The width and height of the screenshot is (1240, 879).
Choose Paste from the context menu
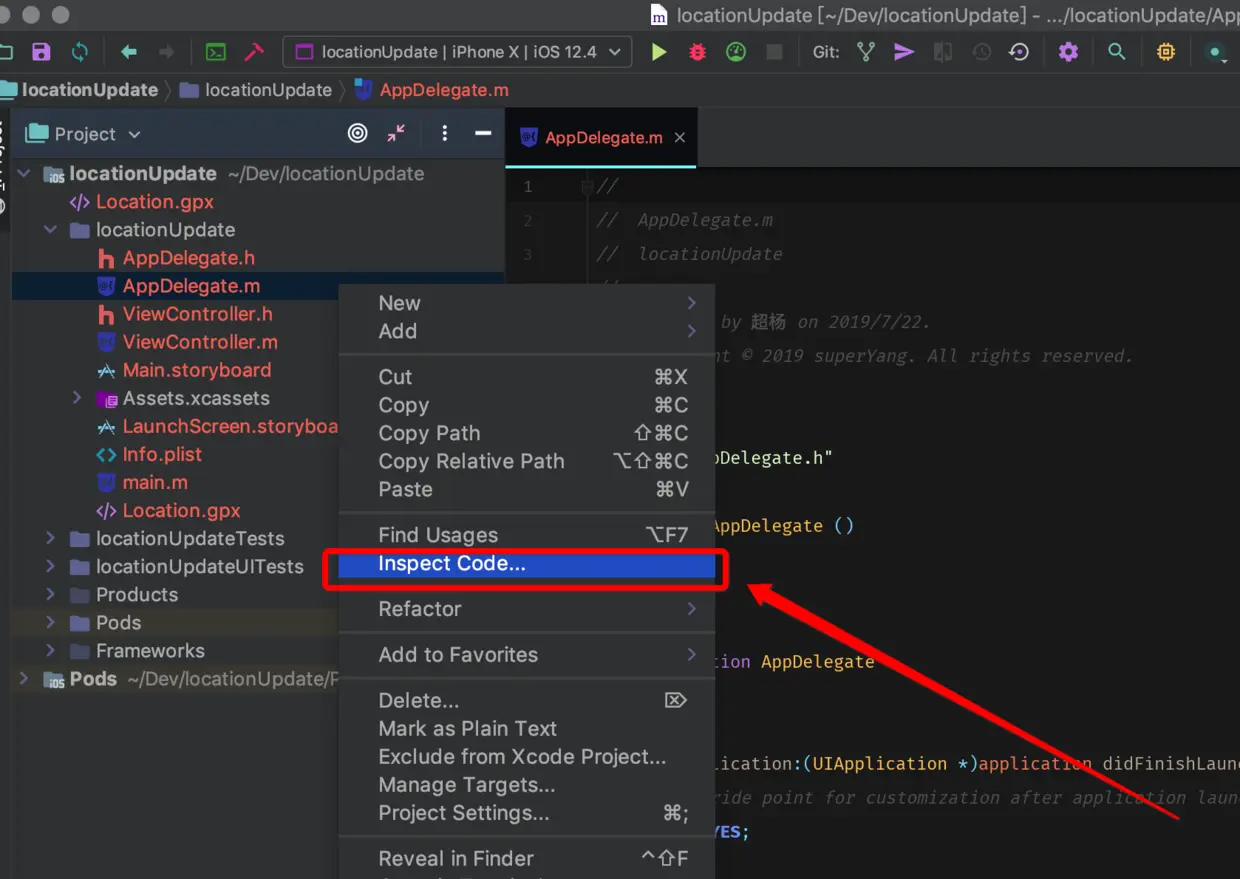[527, 489]
